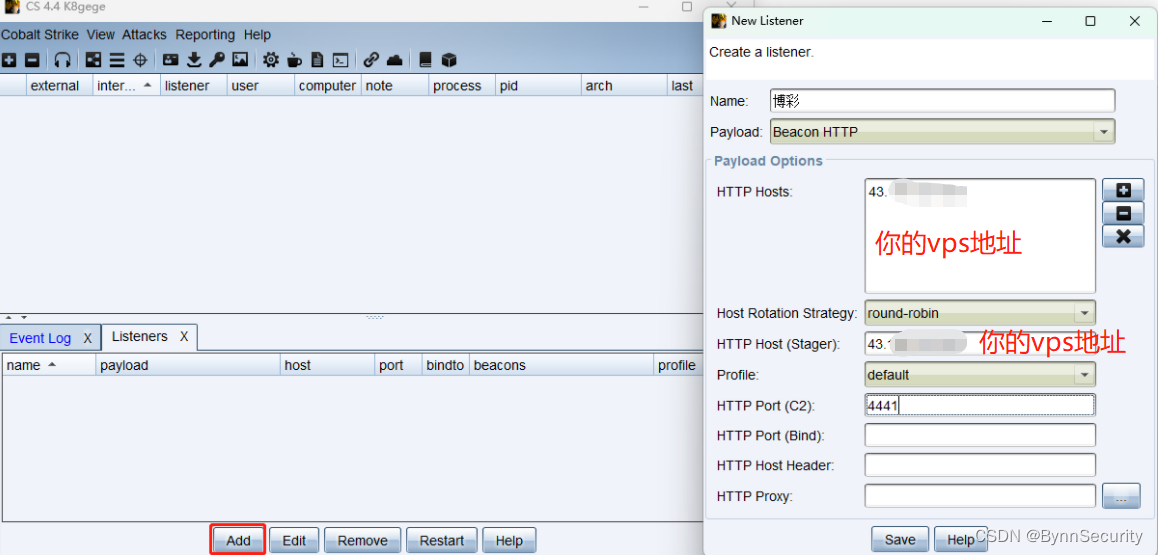Click Add to create a listener
This screenshot has width=1158, height=555.
(239, 540)
